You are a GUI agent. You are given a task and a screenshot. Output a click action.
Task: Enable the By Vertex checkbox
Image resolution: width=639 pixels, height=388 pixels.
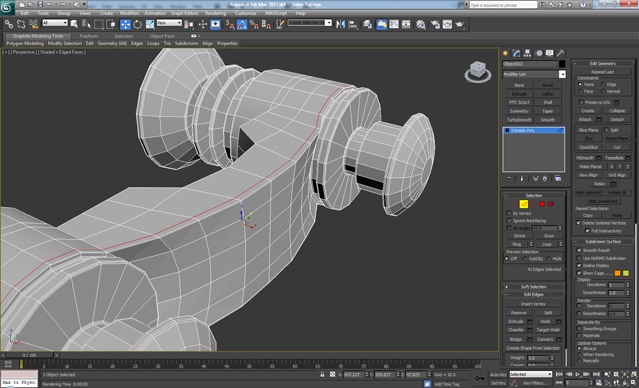[509, 214]
